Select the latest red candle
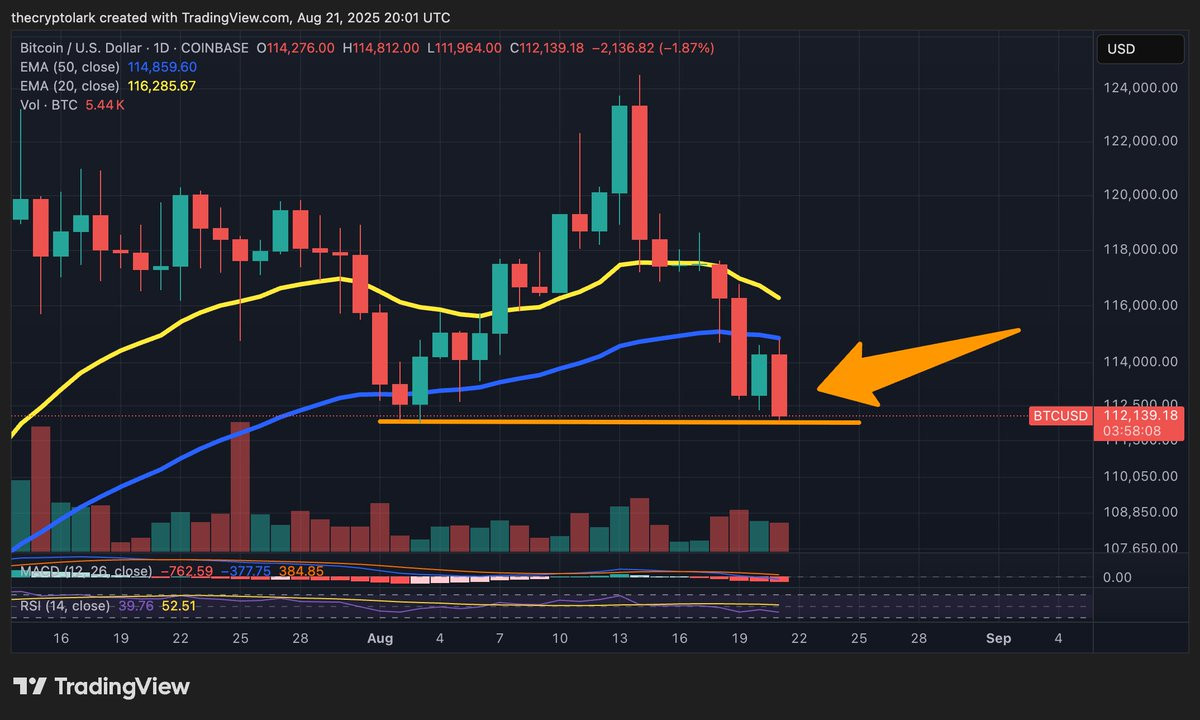 pyautogui.click(x=780, y=385)
